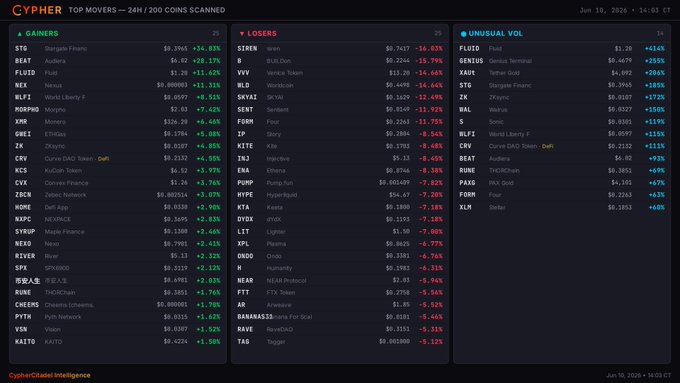This screenshot has height=383, width=680.
Task: Click the count 14 in Unusual Vol header
Action: (x=660, y=33)
